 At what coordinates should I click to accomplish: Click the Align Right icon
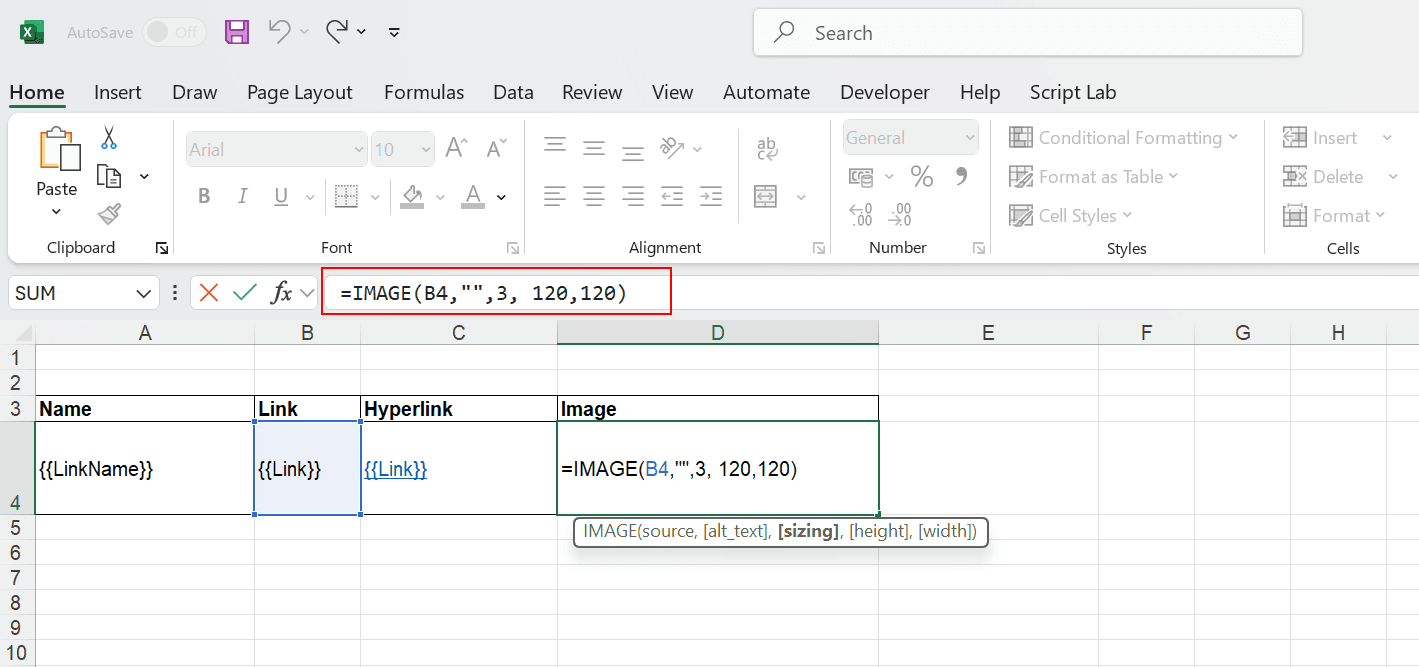pyautogui.click(x=632, y=195)
